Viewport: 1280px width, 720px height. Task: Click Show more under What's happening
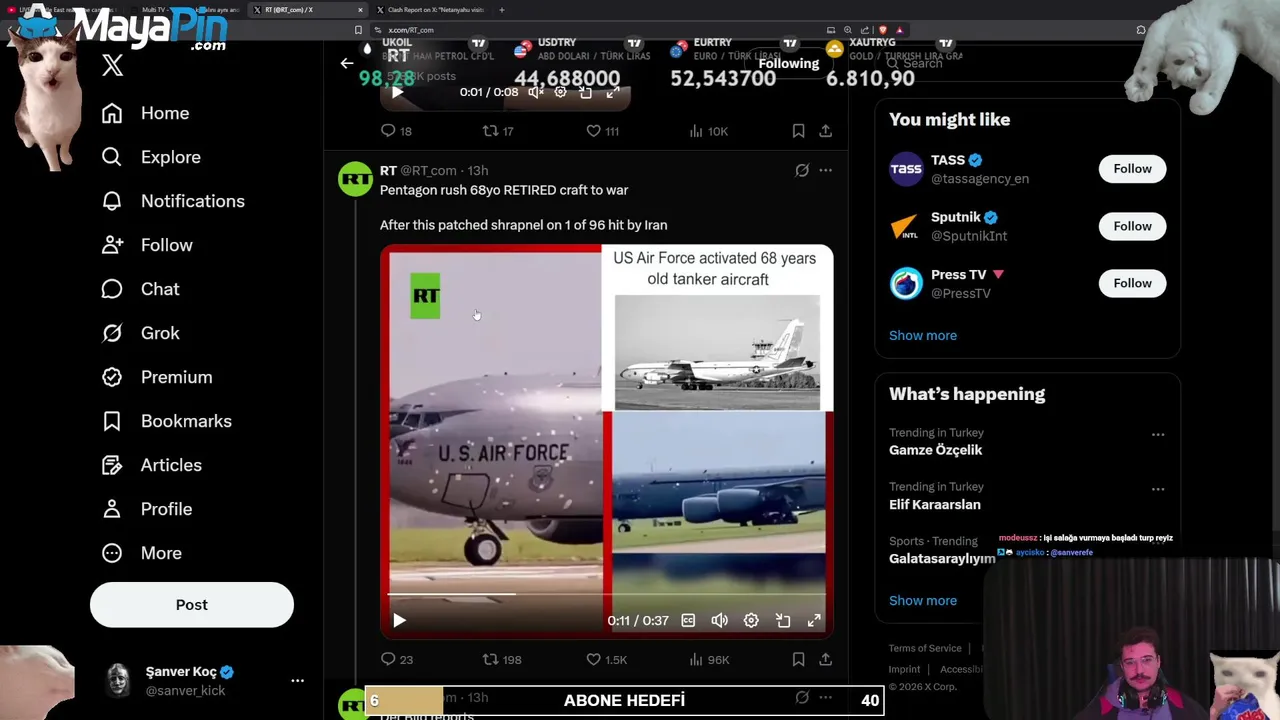923,600
